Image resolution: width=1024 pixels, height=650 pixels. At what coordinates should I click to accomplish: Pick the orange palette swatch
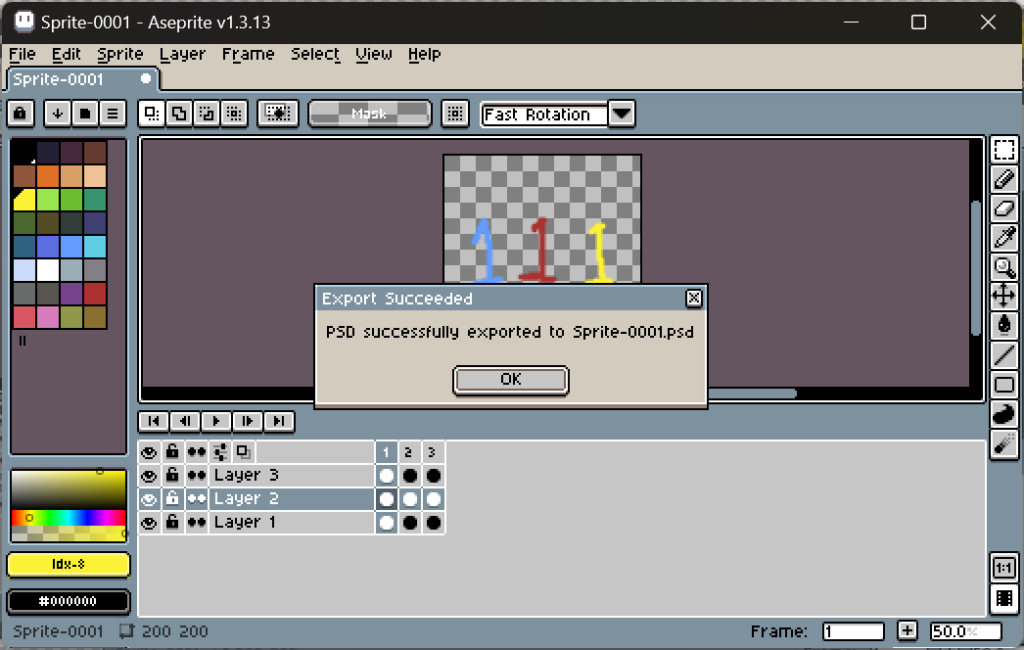[48, 176]
